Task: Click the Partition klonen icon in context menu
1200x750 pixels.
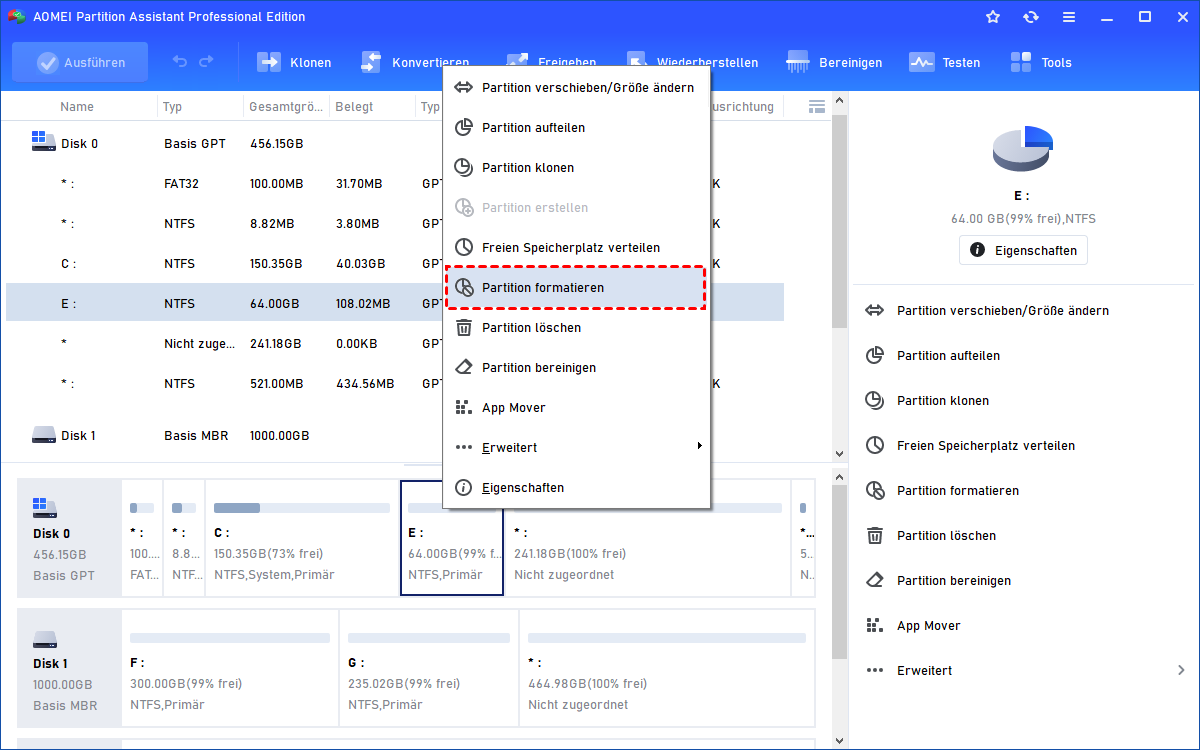Action: tap(464, 168)
